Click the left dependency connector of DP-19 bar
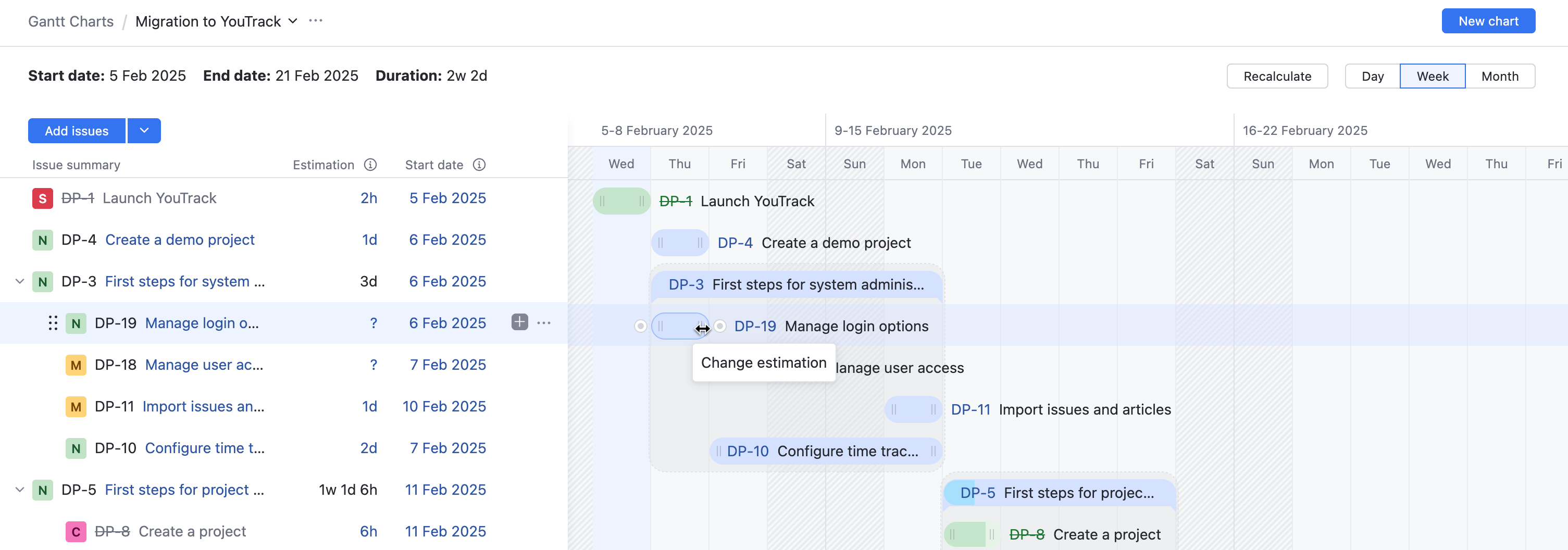Image resolution: width=1568 pixels, height=550 pixels. click(x=640, y=326)
